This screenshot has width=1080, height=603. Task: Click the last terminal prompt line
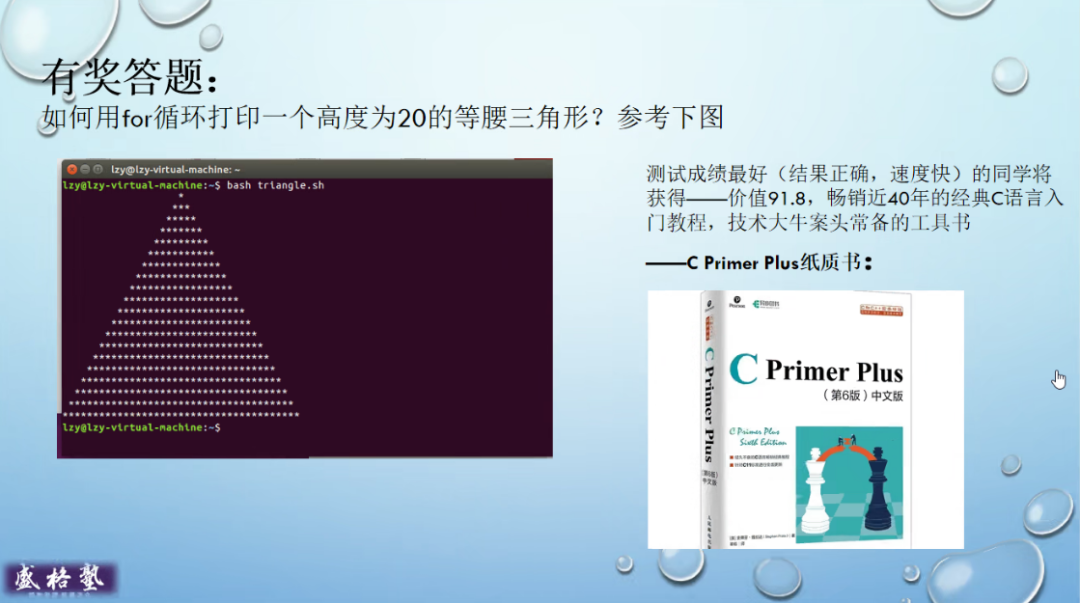coord(142,428)
